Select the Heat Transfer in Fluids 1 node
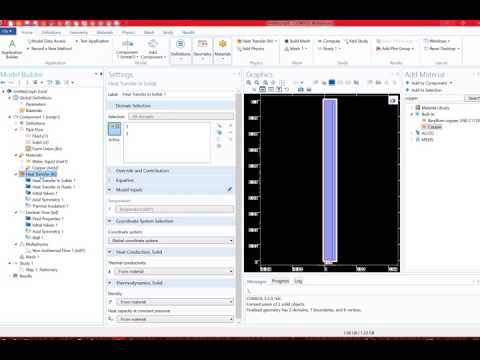 coord(53,187)
